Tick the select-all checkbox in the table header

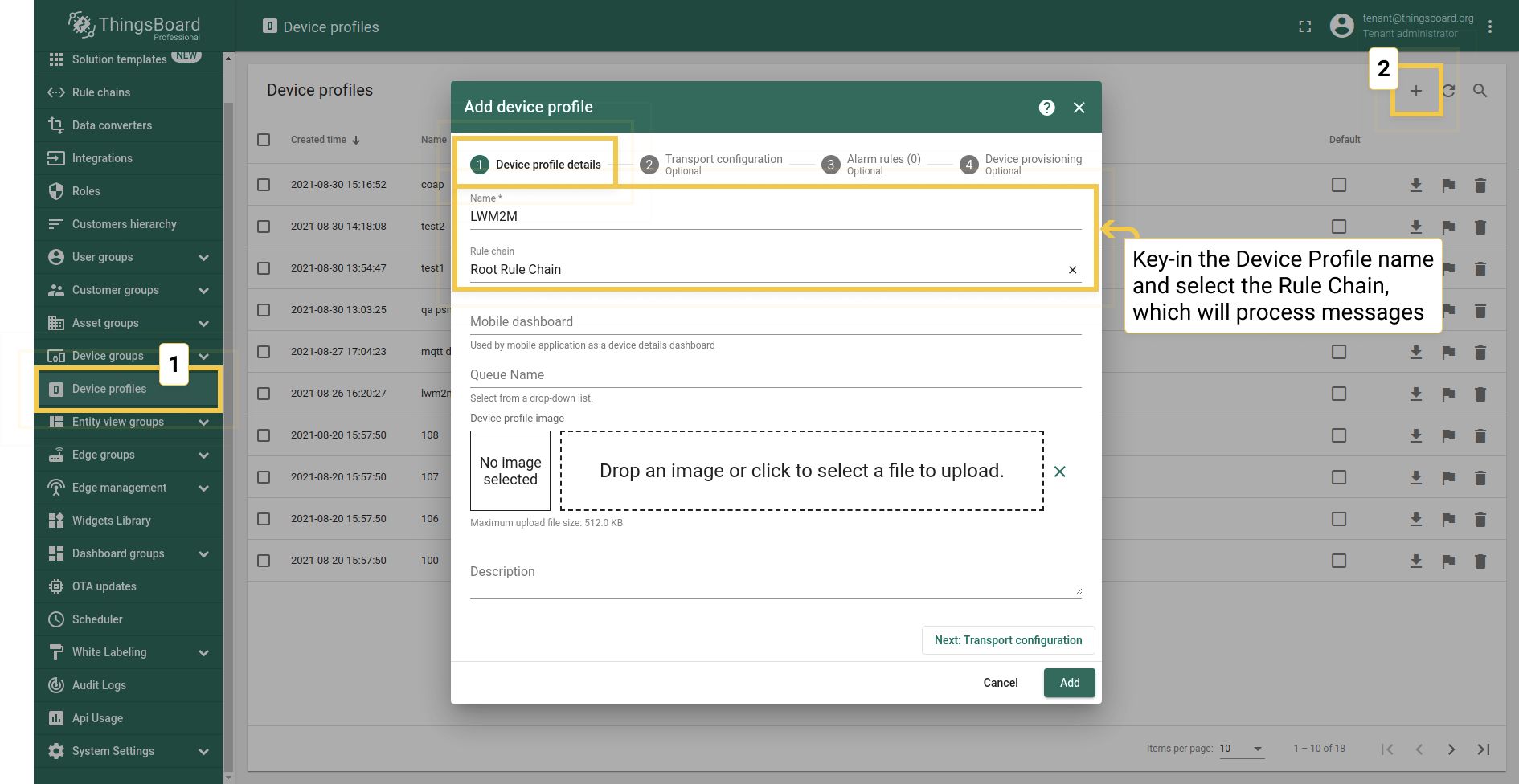[264, 140]
